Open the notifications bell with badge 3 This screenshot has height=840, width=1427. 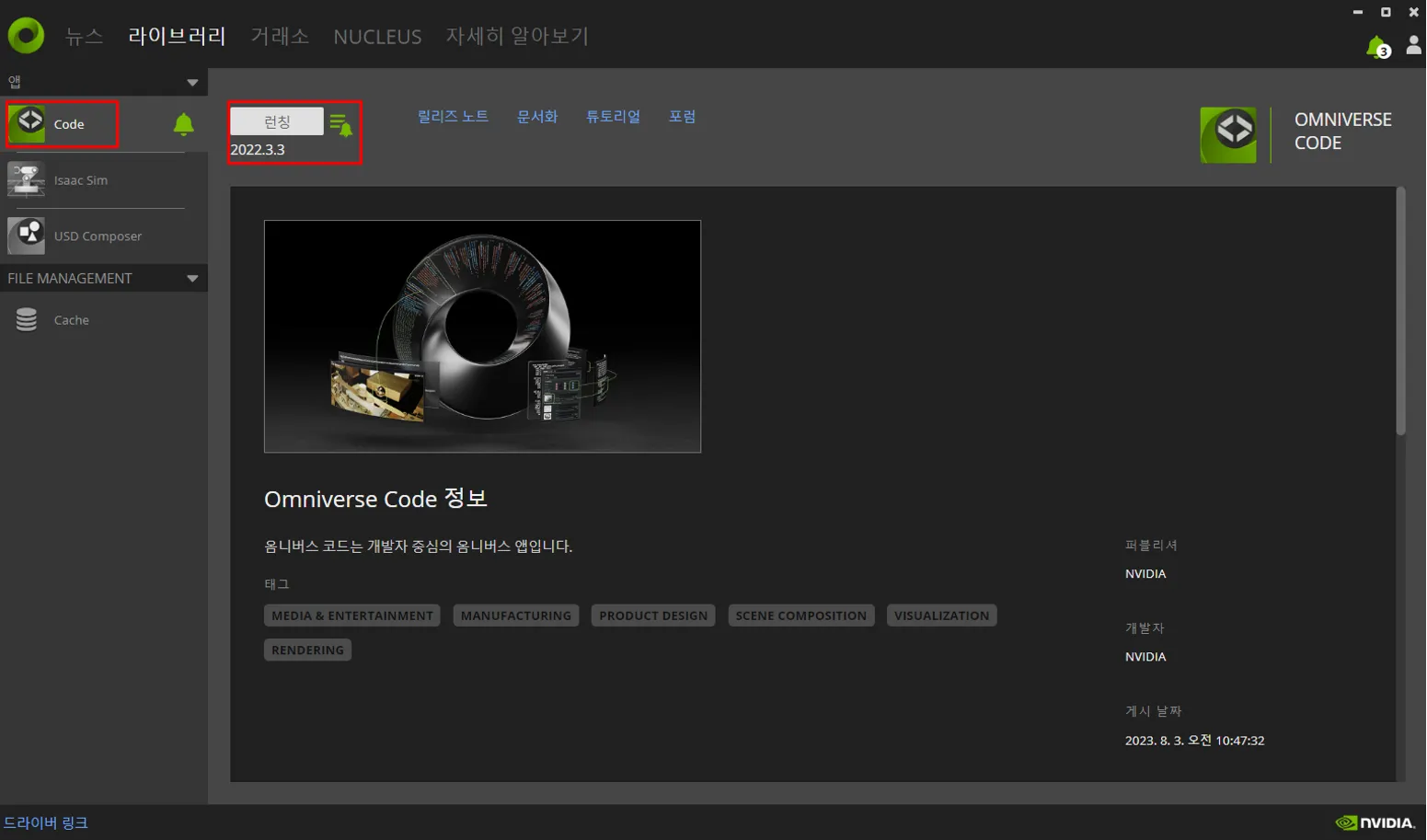(1377, 47)
